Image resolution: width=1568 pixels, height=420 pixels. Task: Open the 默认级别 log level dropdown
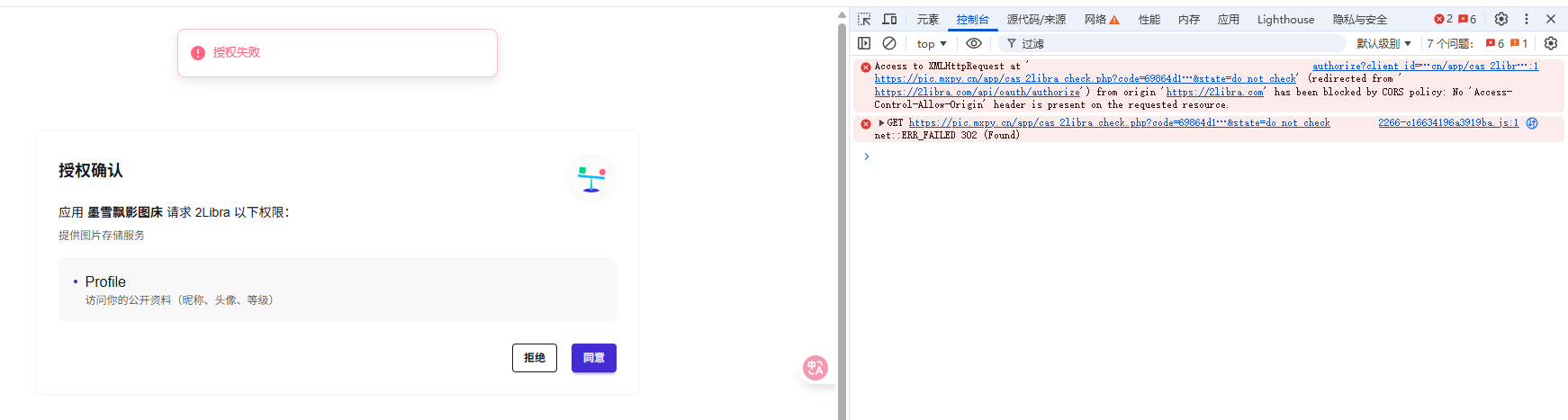click(1383, 43)
